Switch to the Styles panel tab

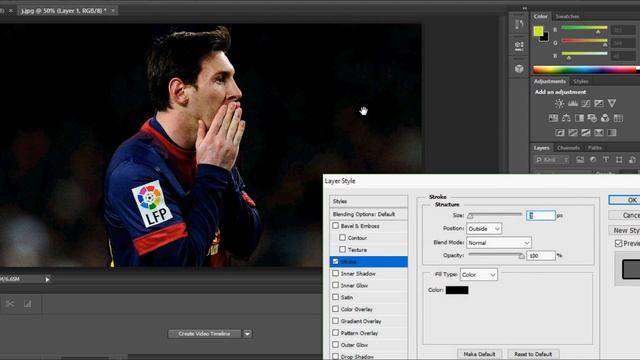pyautogui.click(x=580, y=81)
